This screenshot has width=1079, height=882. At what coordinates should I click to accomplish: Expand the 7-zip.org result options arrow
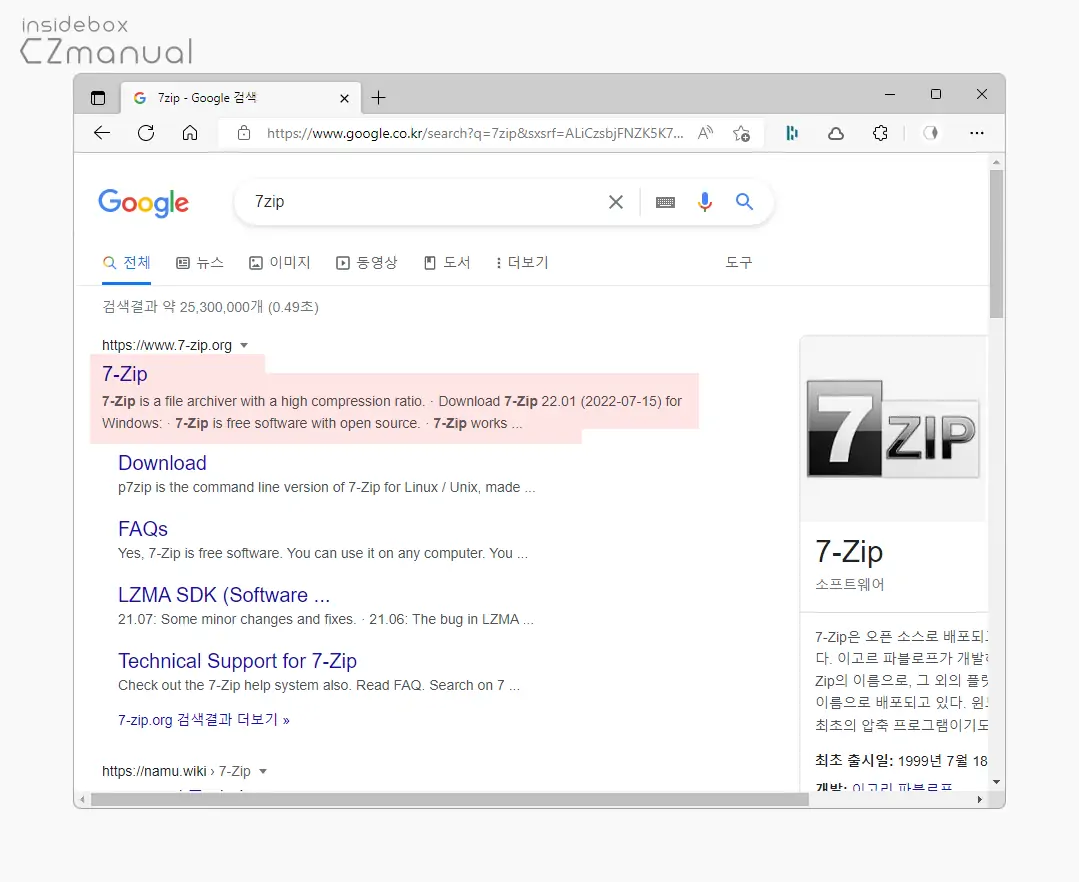[x=243, y=344]
